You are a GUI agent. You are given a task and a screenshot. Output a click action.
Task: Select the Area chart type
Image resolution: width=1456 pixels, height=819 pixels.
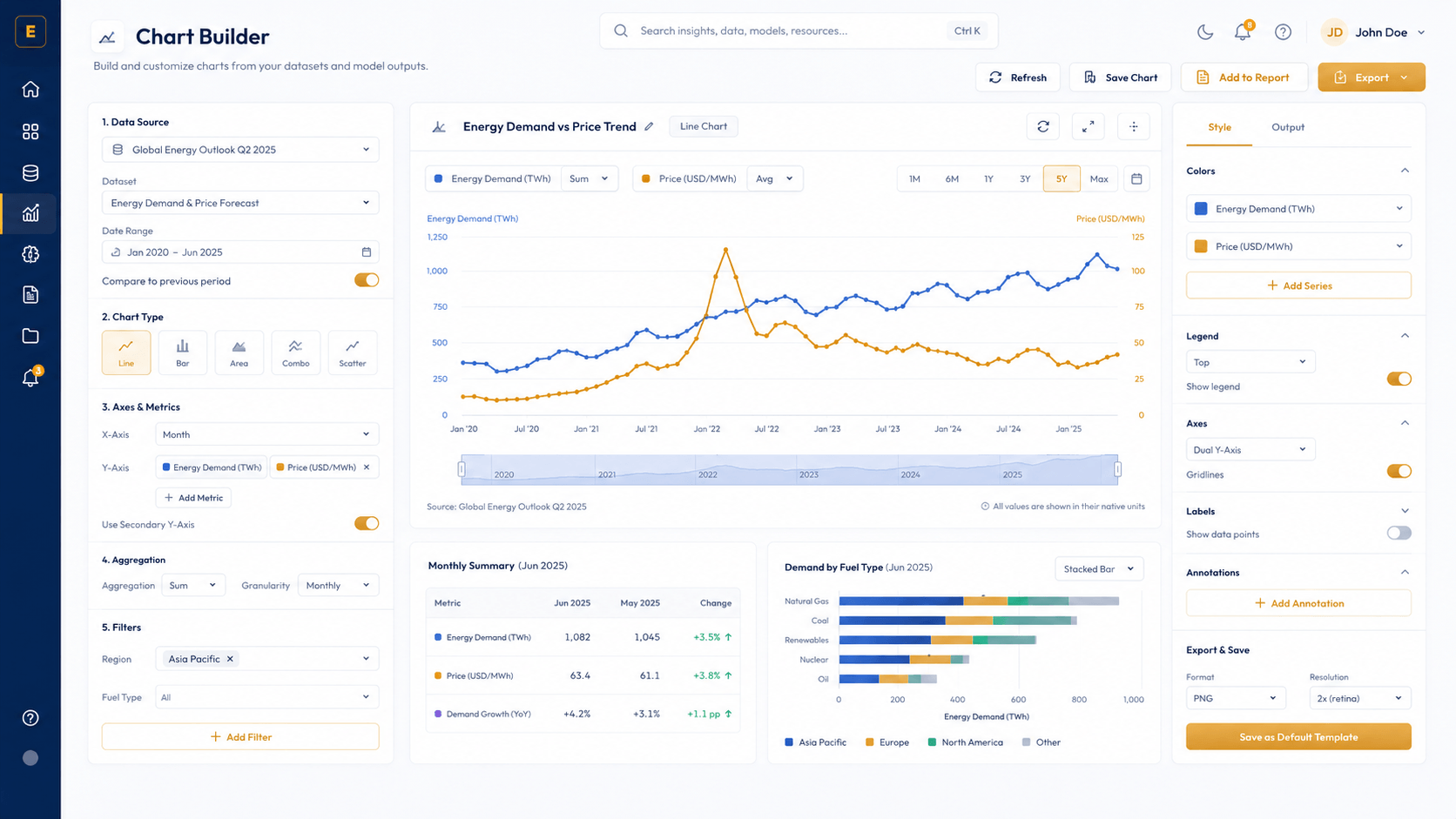(x=239, y=352)
